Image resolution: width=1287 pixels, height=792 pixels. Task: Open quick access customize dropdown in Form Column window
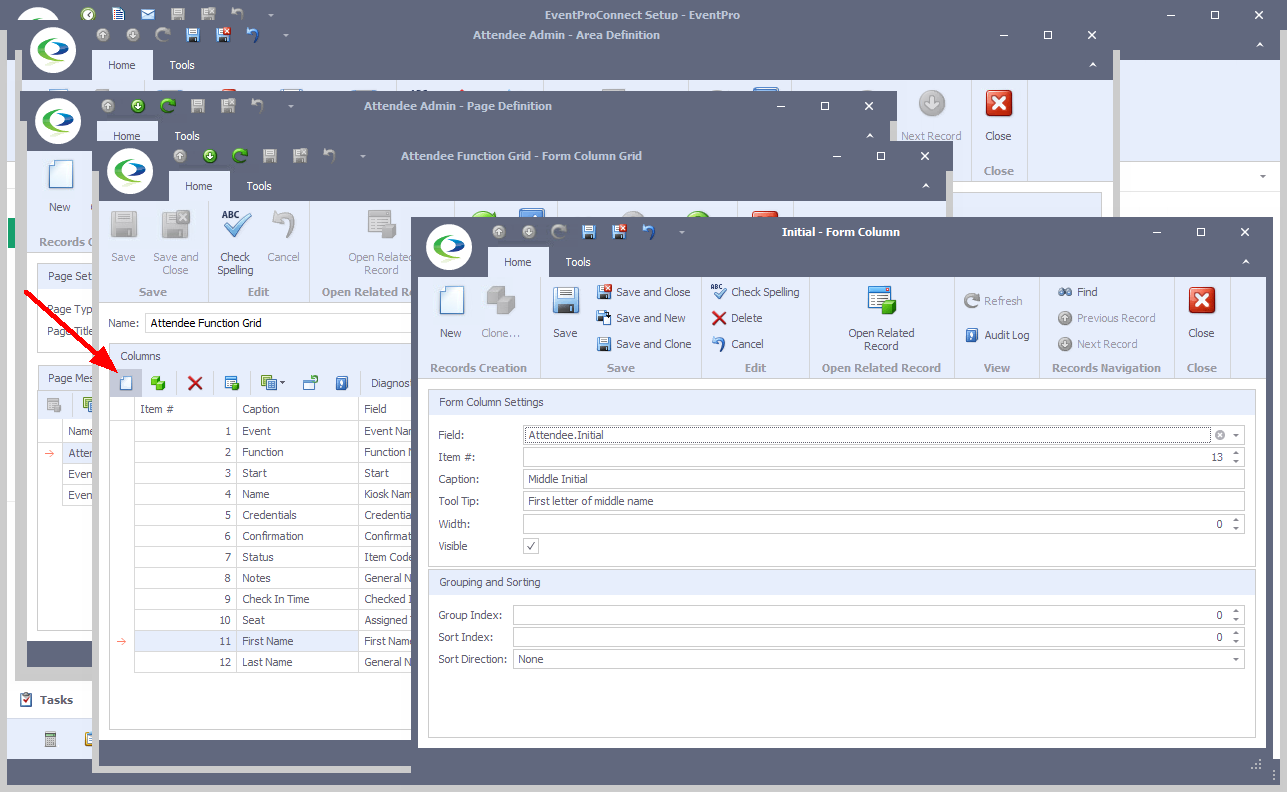point(682,232)
